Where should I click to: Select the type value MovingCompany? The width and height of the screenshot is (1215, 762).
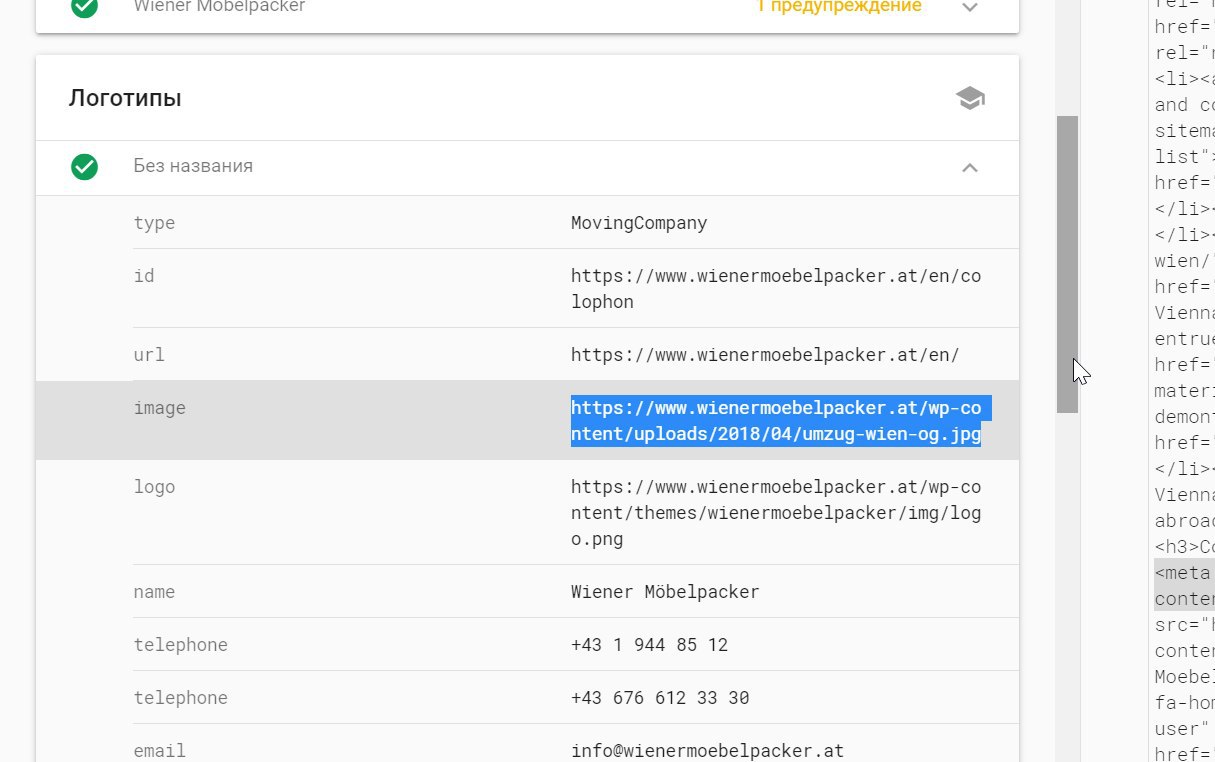point(639,223)
